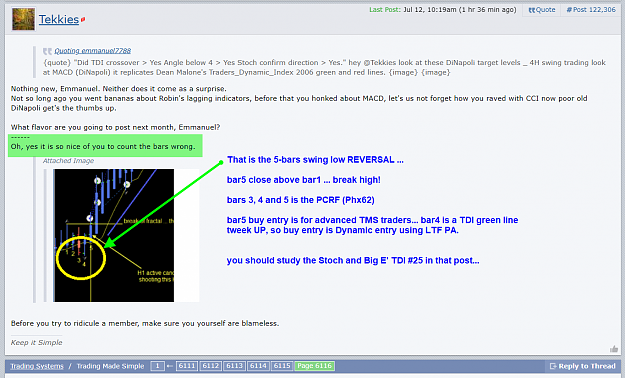Go to page 6113
Viewport: 625px width, 378px height.
tap(234, 366)
